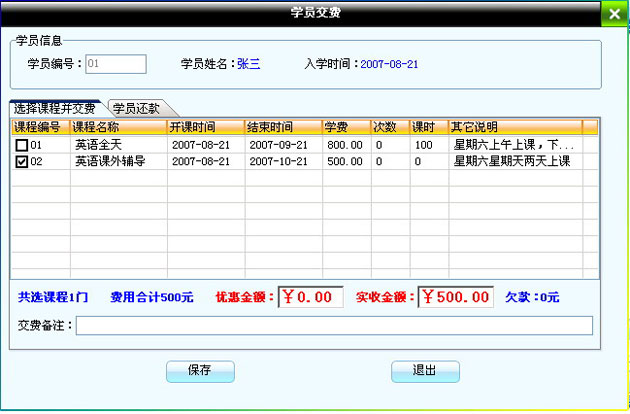630x414 pixels.
Task: Click the 结束时间 column header
Action: (282, 127)
